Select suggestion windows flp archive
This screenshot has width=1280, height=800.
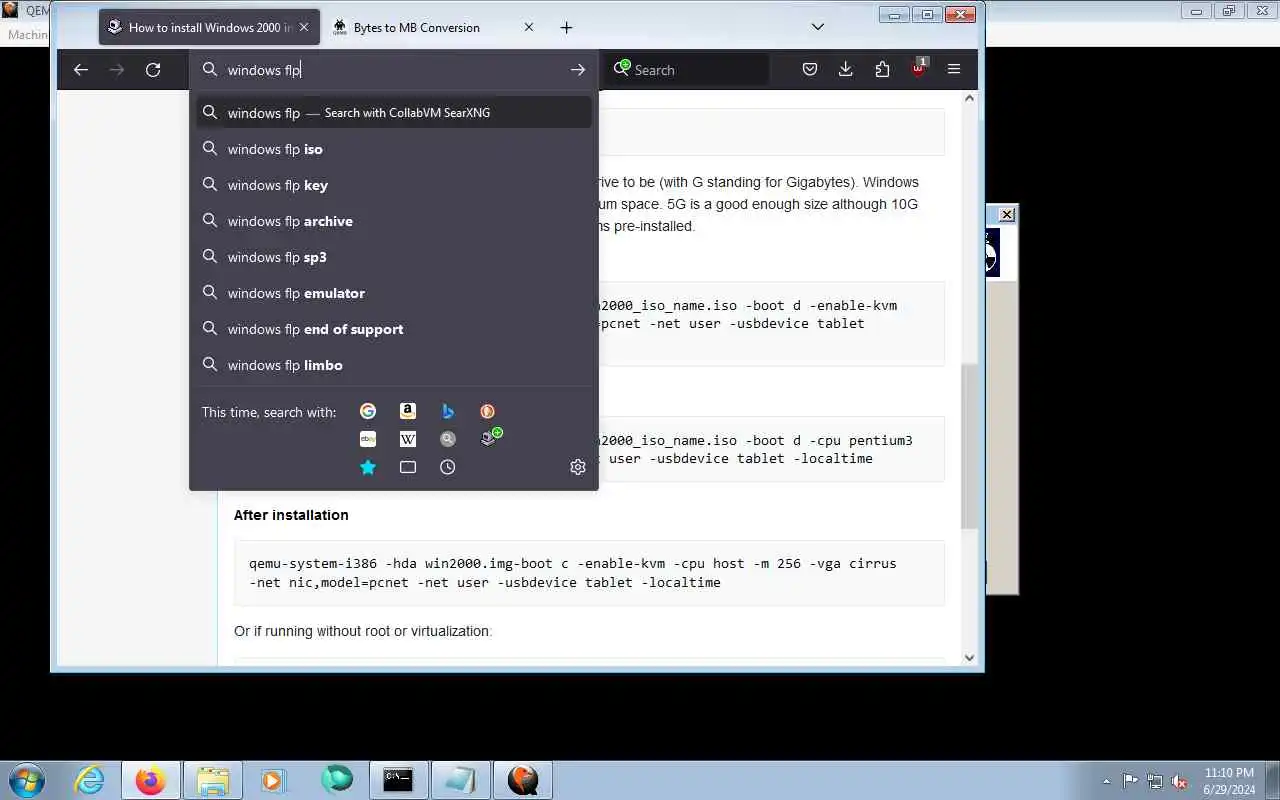click(x=394, y=221)
